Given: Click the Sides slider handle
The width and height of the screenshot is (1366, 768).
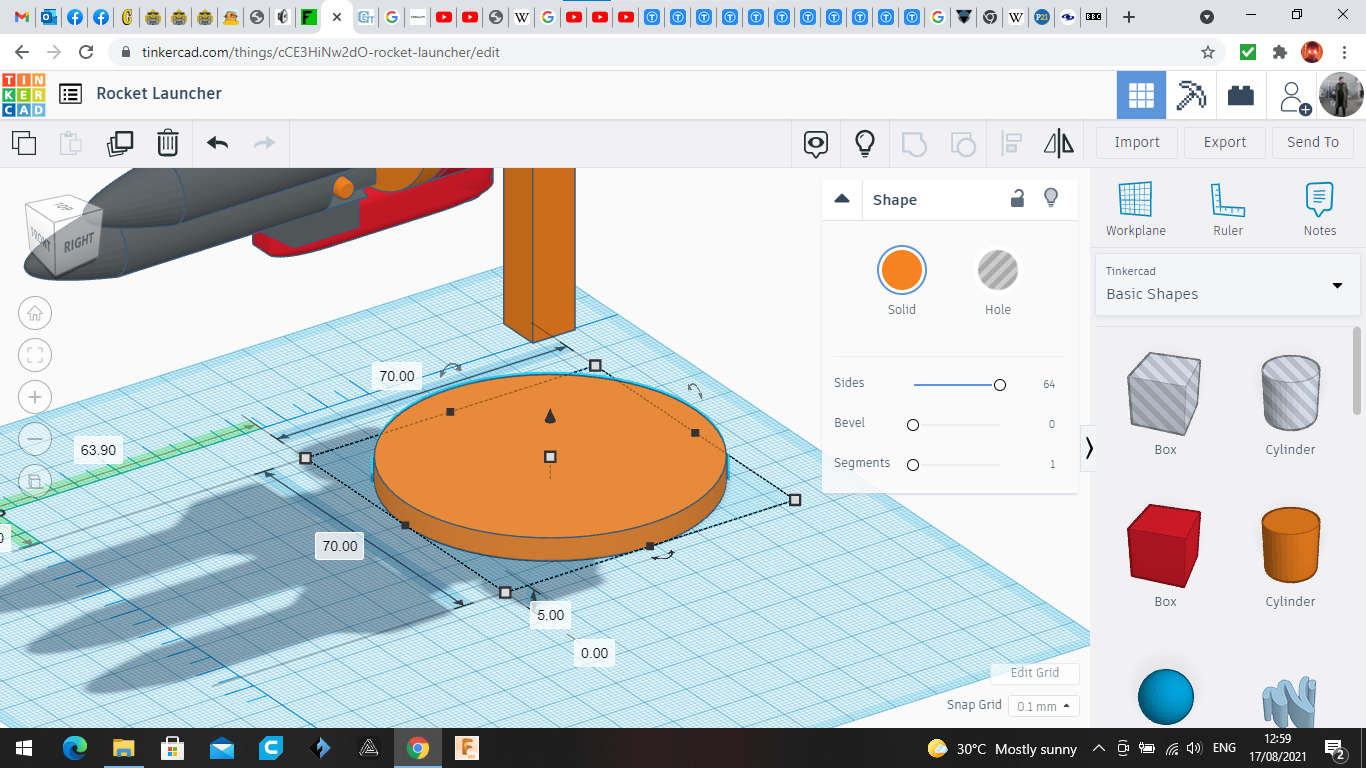Looking at the screenshot, I should tap(999, 385).
